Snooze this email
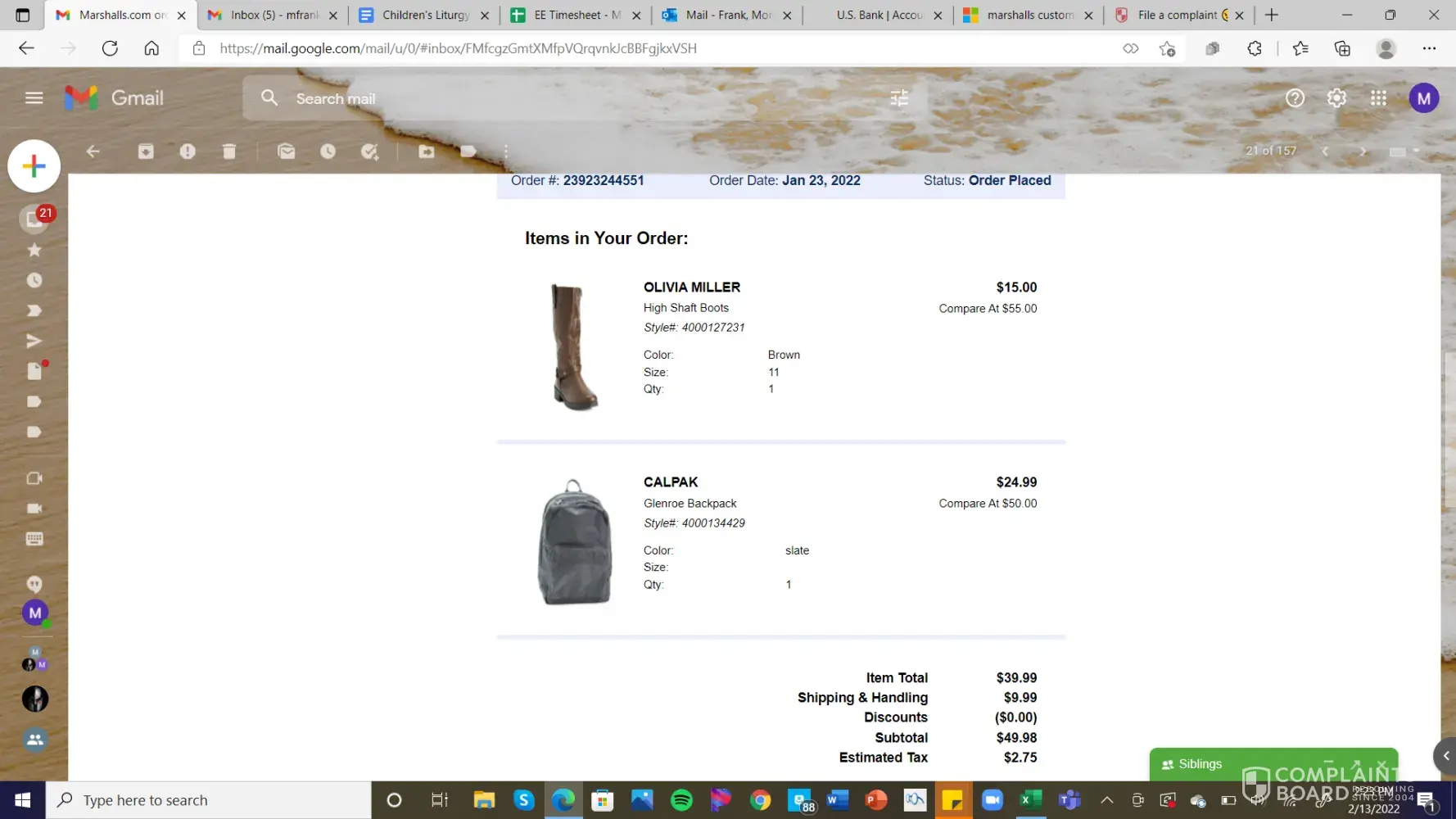 click(x=328, y=152)
